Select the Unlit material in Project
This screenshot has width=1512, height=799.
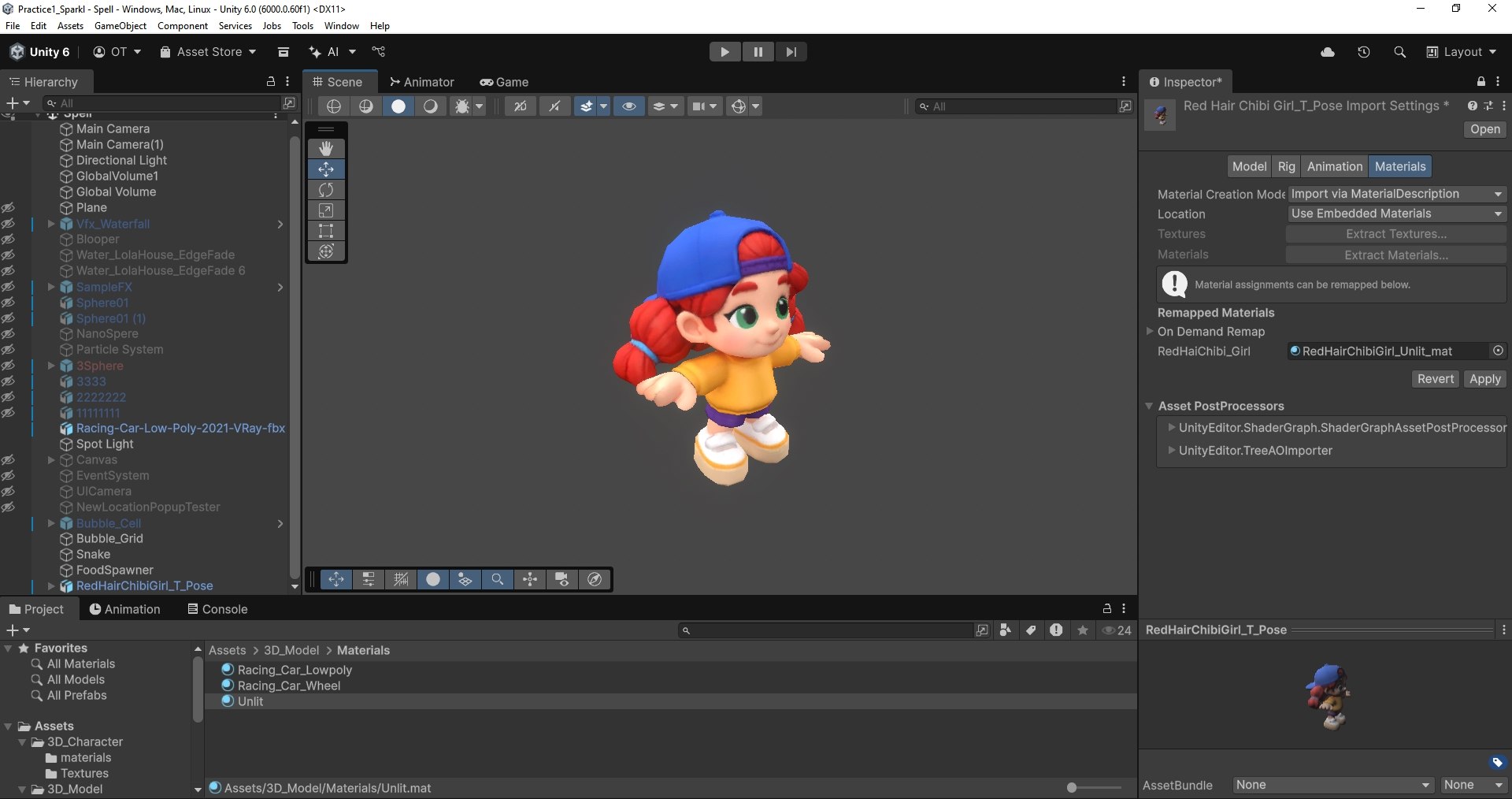click(x=250, y=701)
